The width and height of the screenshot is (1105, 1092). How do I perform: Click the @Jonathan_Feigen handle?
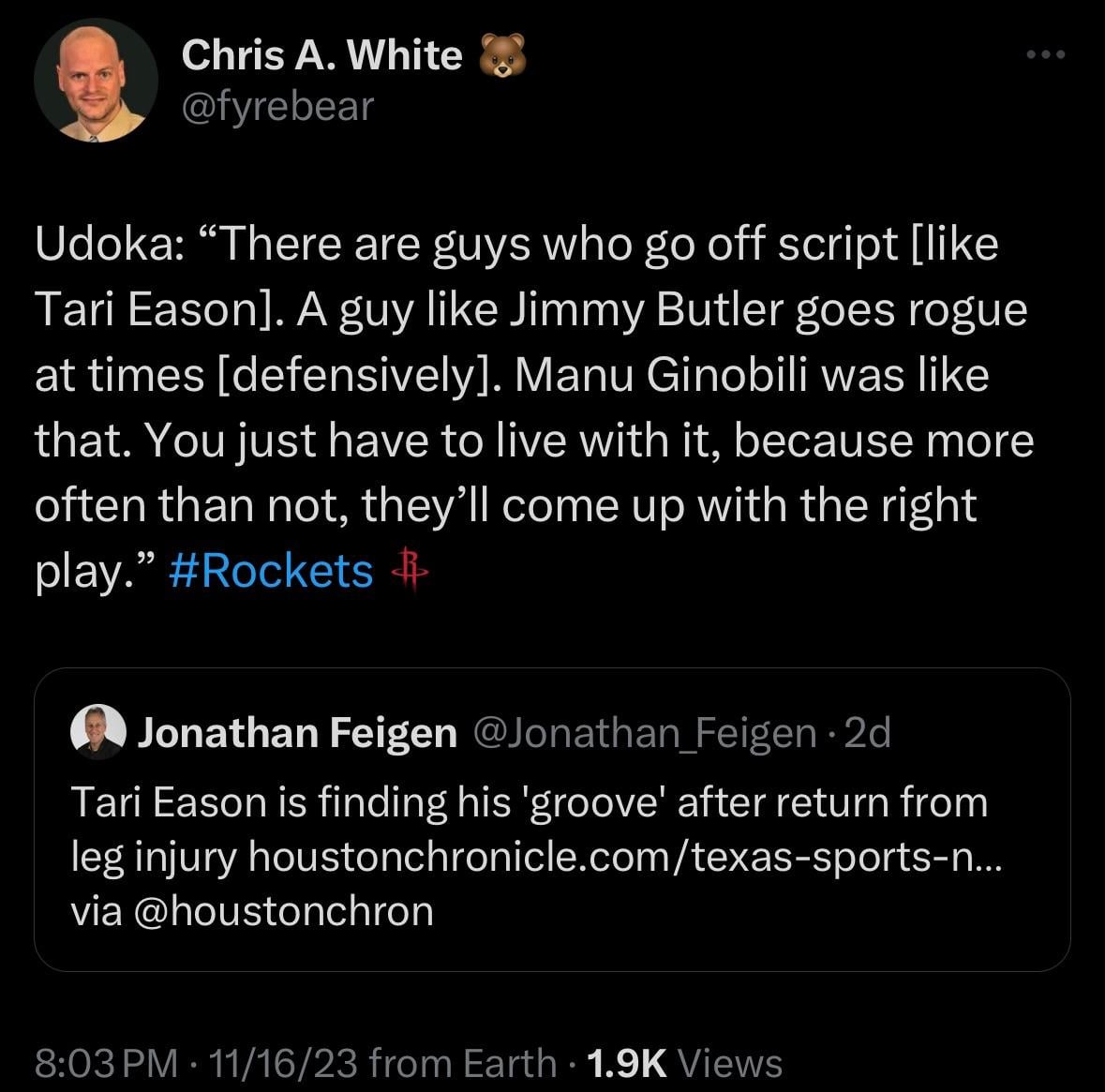point(647,732)
